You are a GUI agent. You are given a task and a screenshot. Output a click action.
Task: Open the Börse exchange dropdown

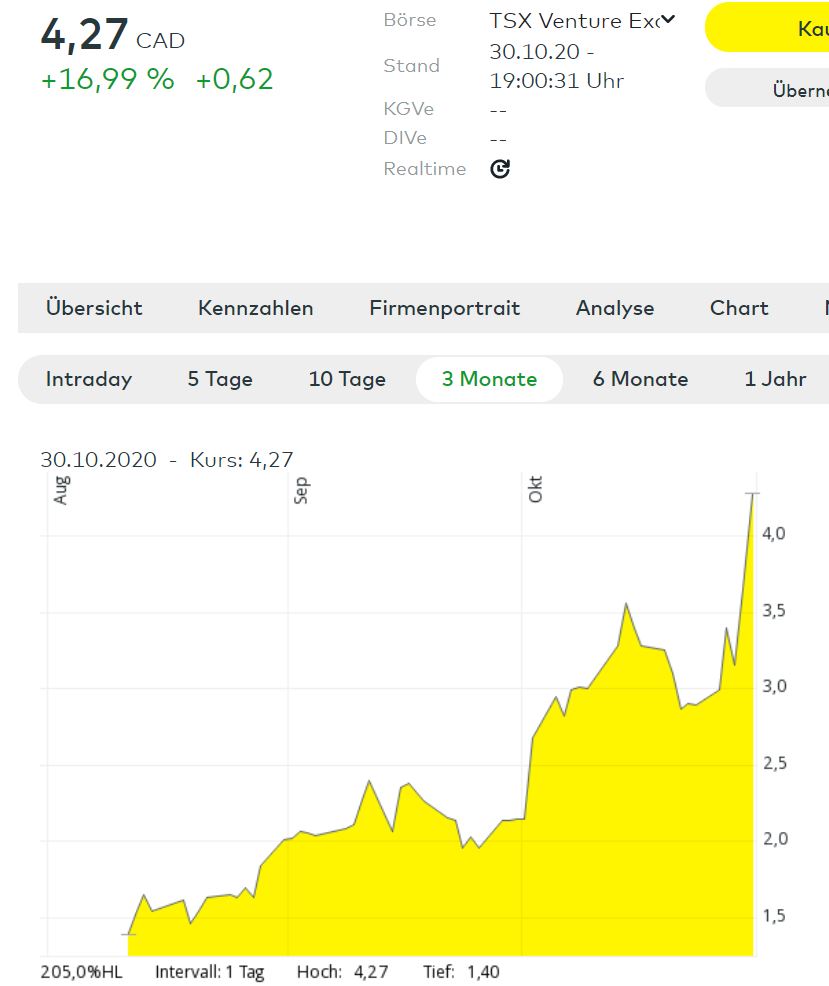[x=582, y=20]
